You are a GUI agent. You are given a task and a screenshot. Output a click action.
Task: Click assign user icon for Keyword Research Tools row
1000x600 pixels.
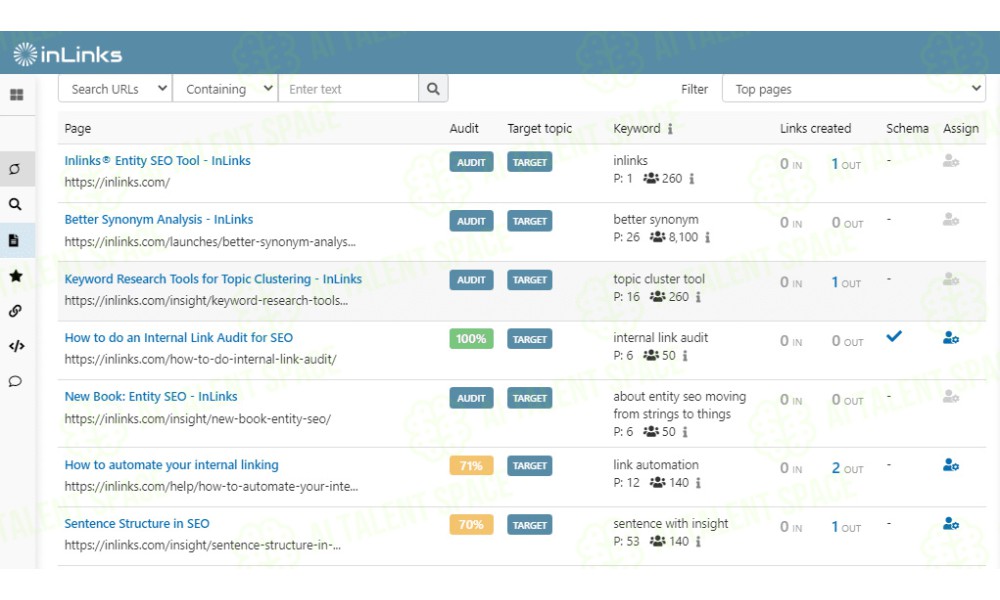[x=951, y=279]
